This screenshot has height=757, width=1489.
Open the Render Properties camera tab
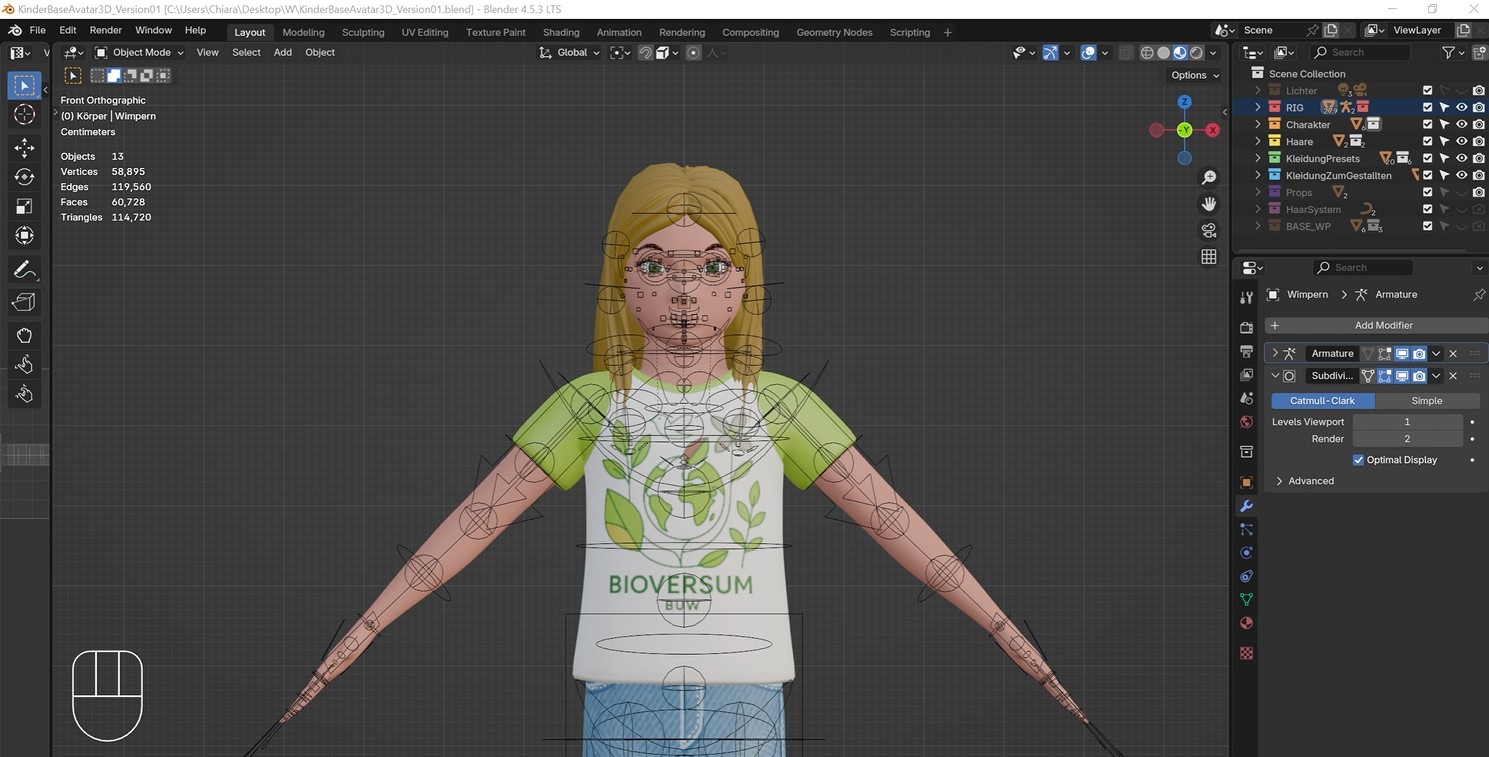[x=1245, y=325]
